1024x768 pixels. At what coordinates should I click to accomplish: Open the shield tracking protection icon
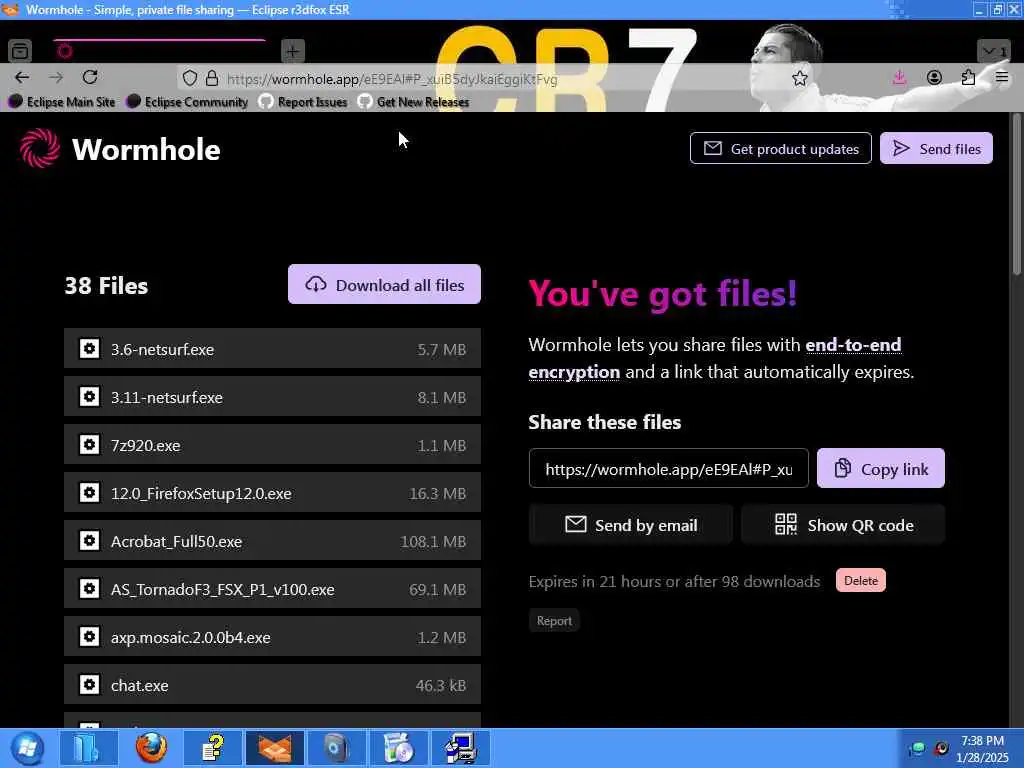[x=189, y=78]
